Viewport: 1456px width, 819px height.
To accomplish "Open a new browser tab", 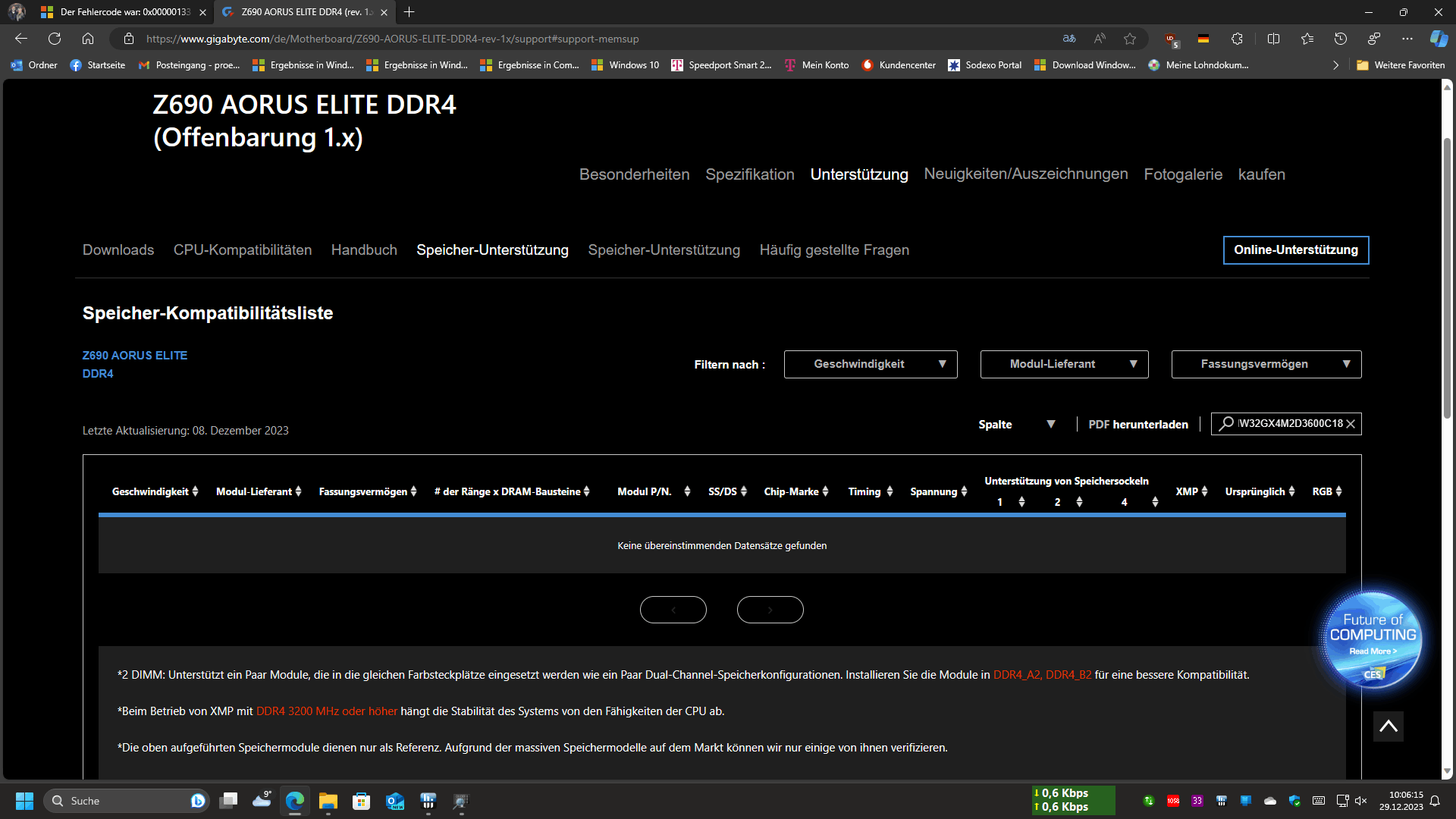I will [x=409, y=12].
